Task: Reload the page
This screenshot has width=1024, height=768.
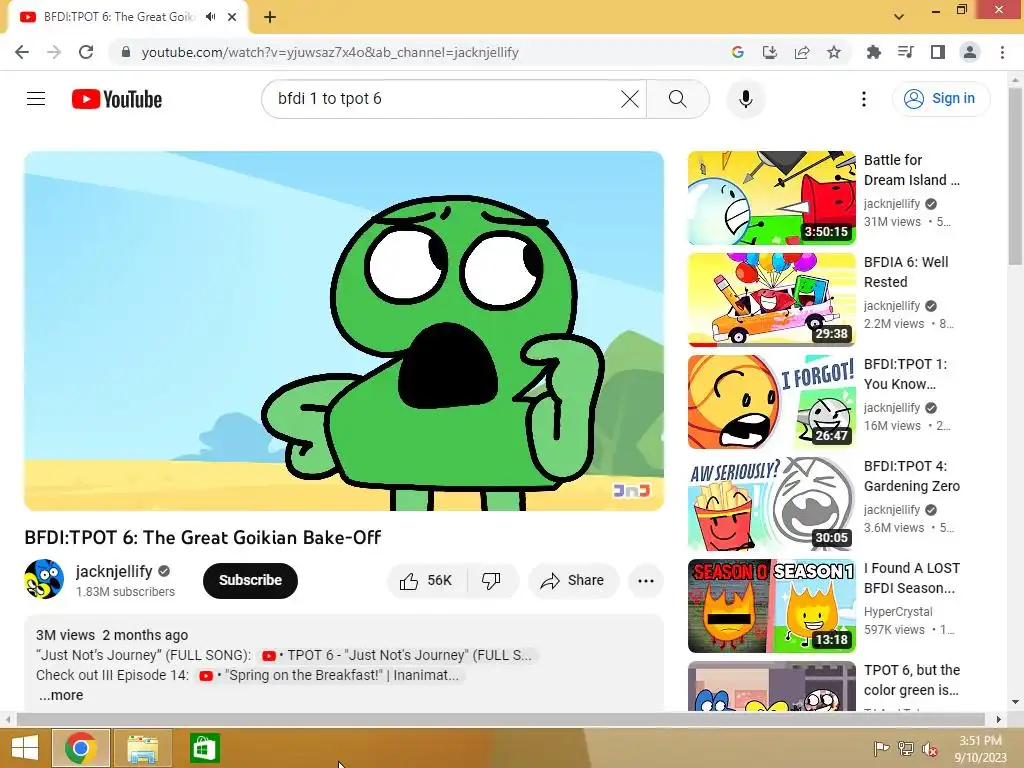Action: point(86,52)
